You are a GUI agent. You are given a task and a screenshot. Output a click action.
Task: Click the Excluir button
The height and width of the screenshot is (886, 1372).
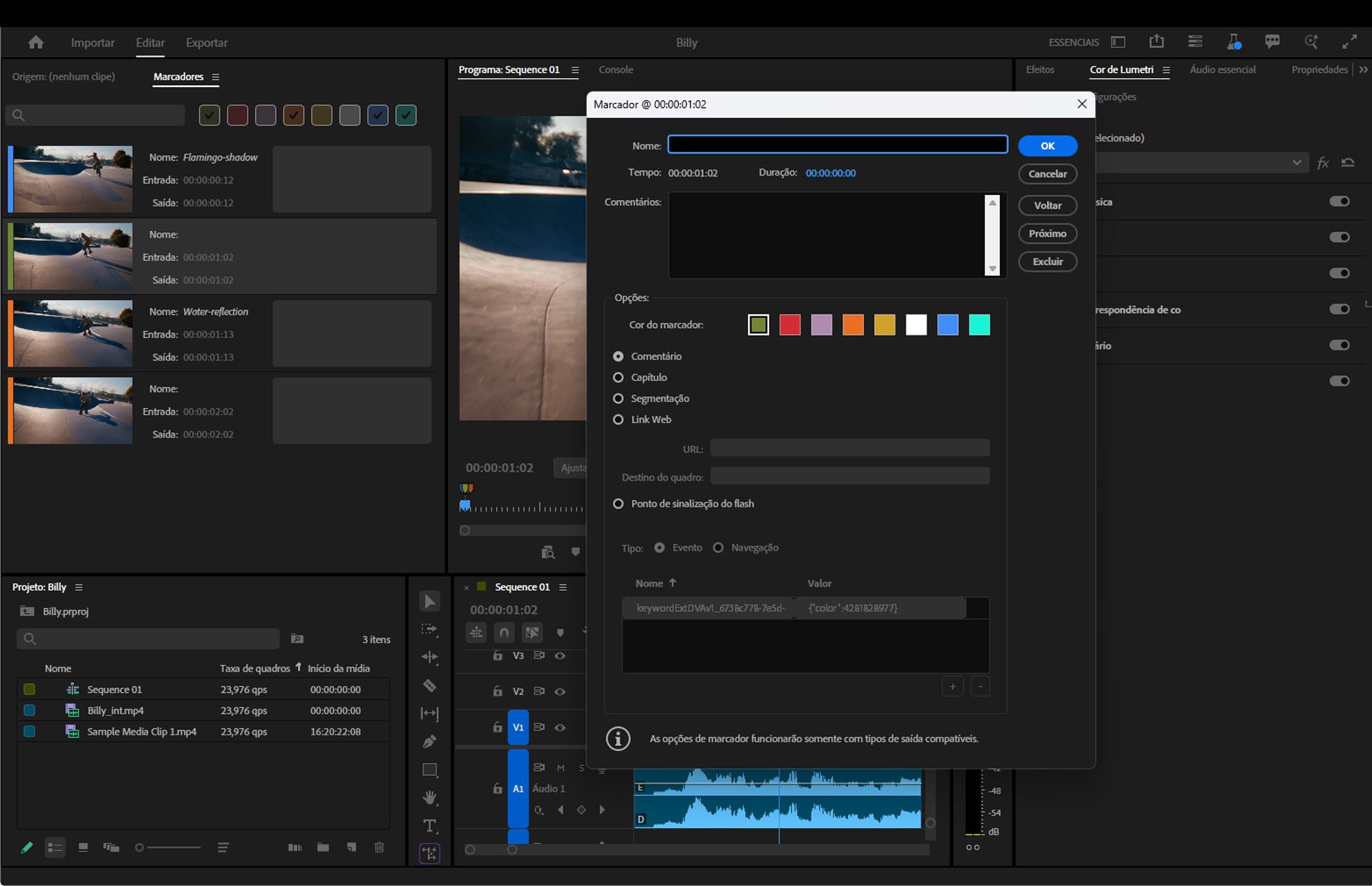click(x=1047, y=262)
